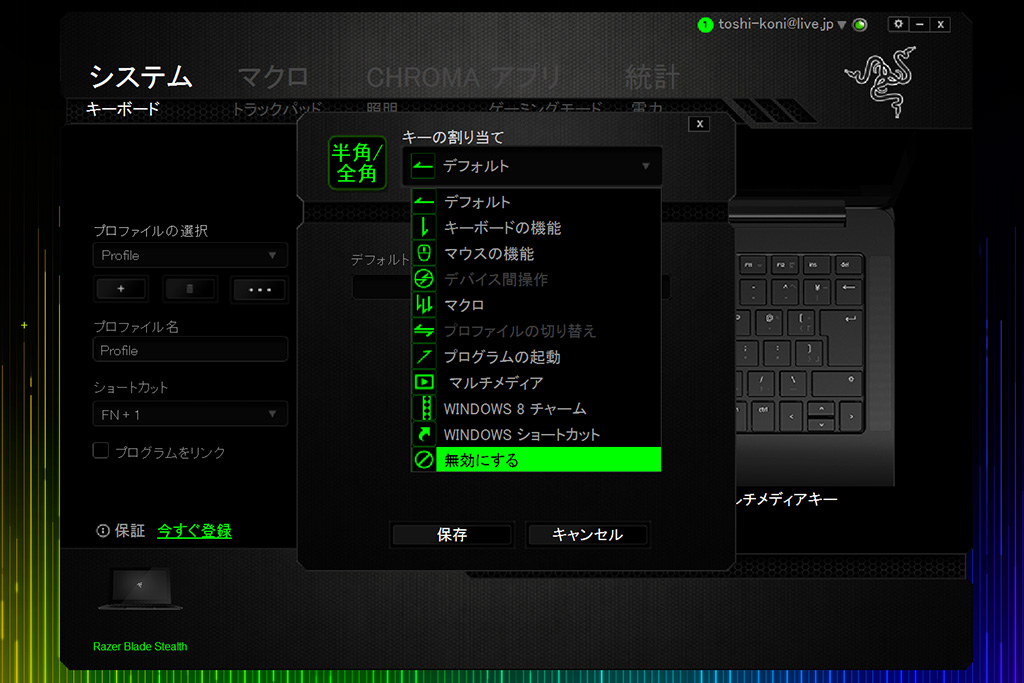Image resolution: width=1024 pixels, height=683 pixels.
Task: Click the online status circle icon
Action: coord(861,25)
